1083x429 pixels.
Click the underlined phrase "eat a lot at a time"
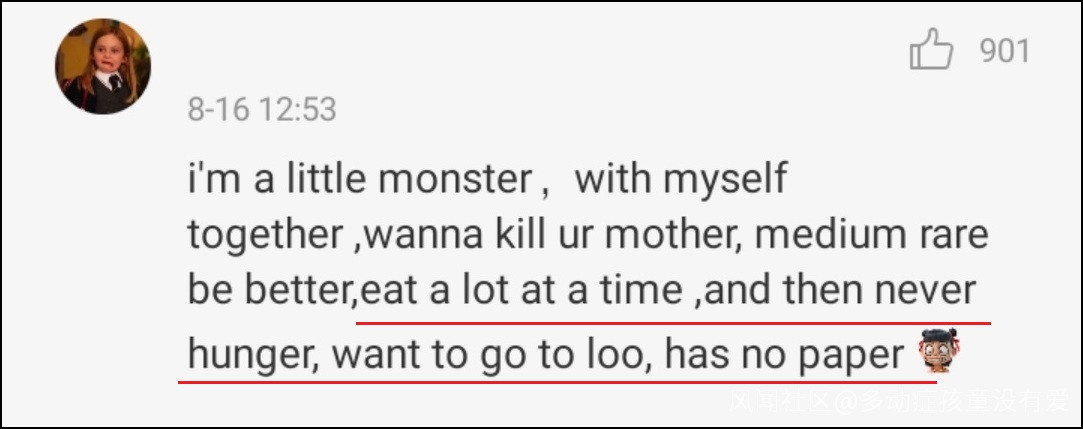pos(520,291)
